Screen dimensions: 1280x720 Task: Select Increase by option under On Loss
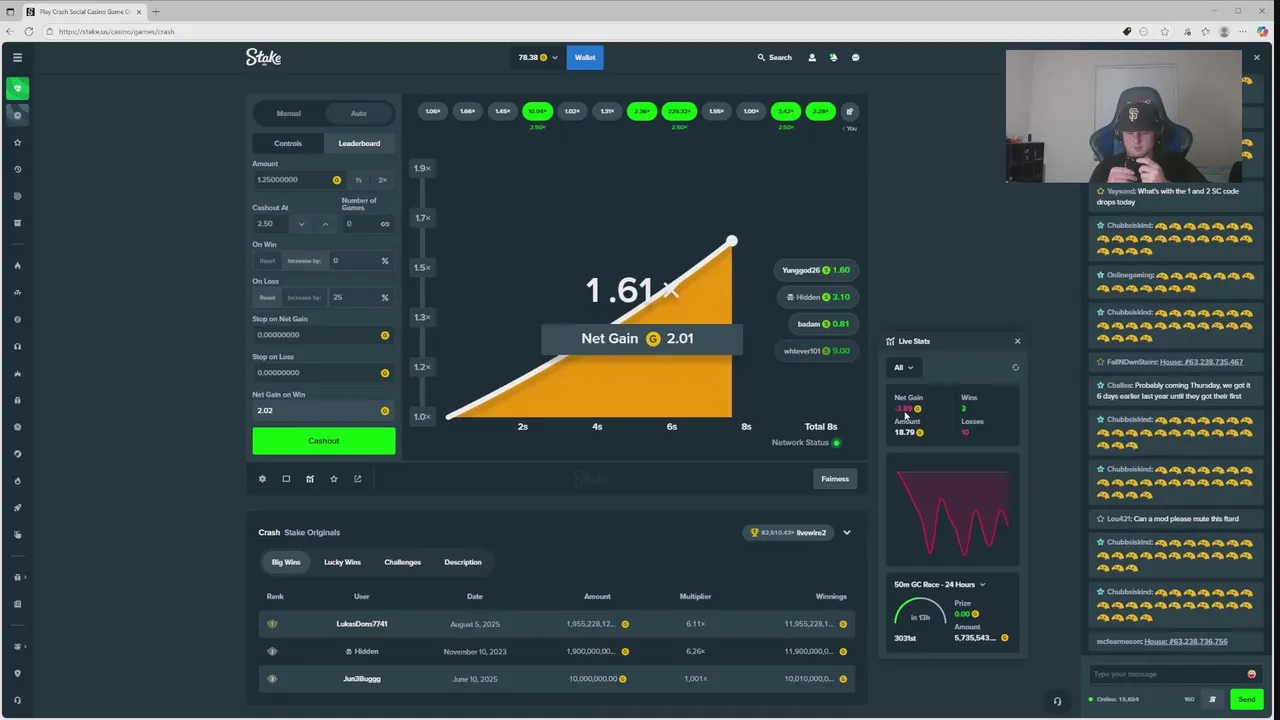[x=304, y=298]
